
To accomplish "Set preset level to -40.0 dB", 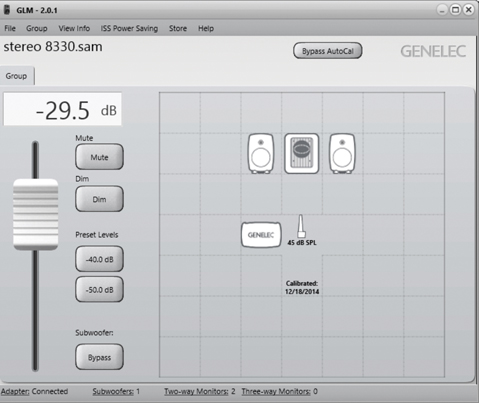I will 99,259.
